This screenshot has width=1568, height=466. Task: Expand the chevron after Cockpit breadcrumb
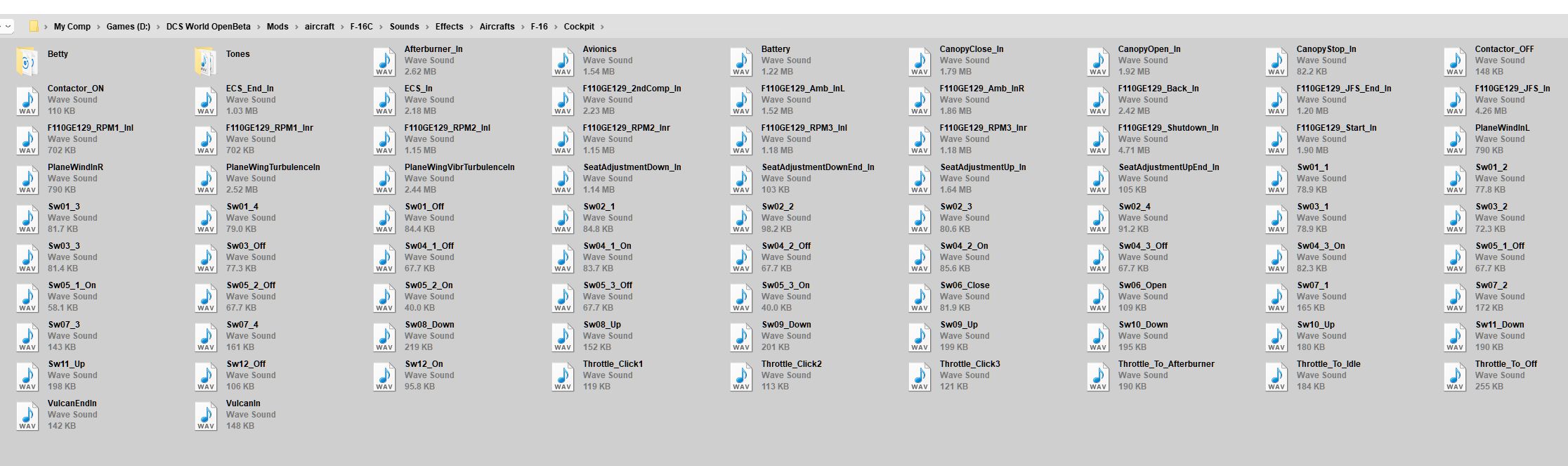[602, 27]
